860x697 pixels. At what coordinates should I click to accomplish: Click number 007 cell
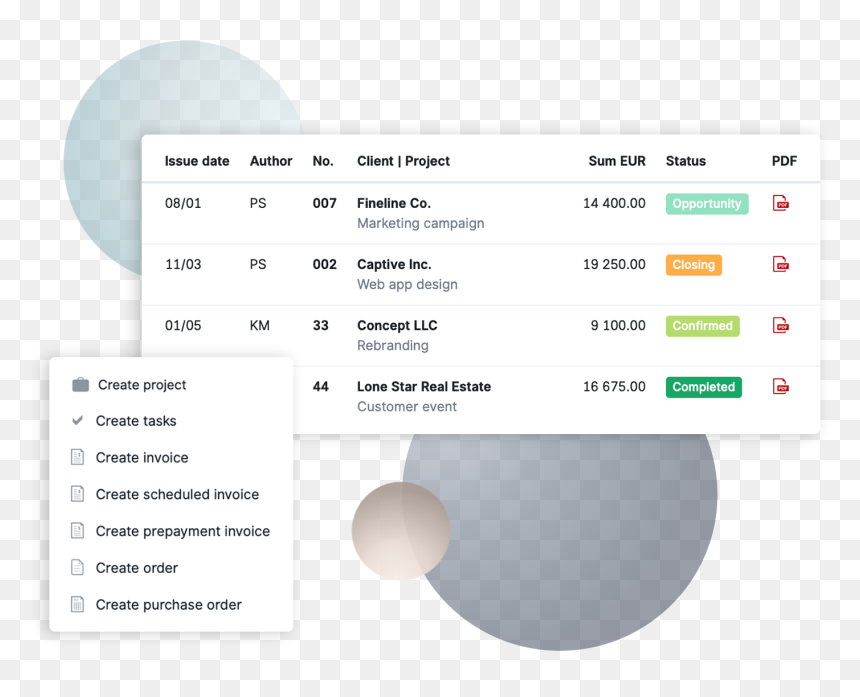[x=325, y=203]
